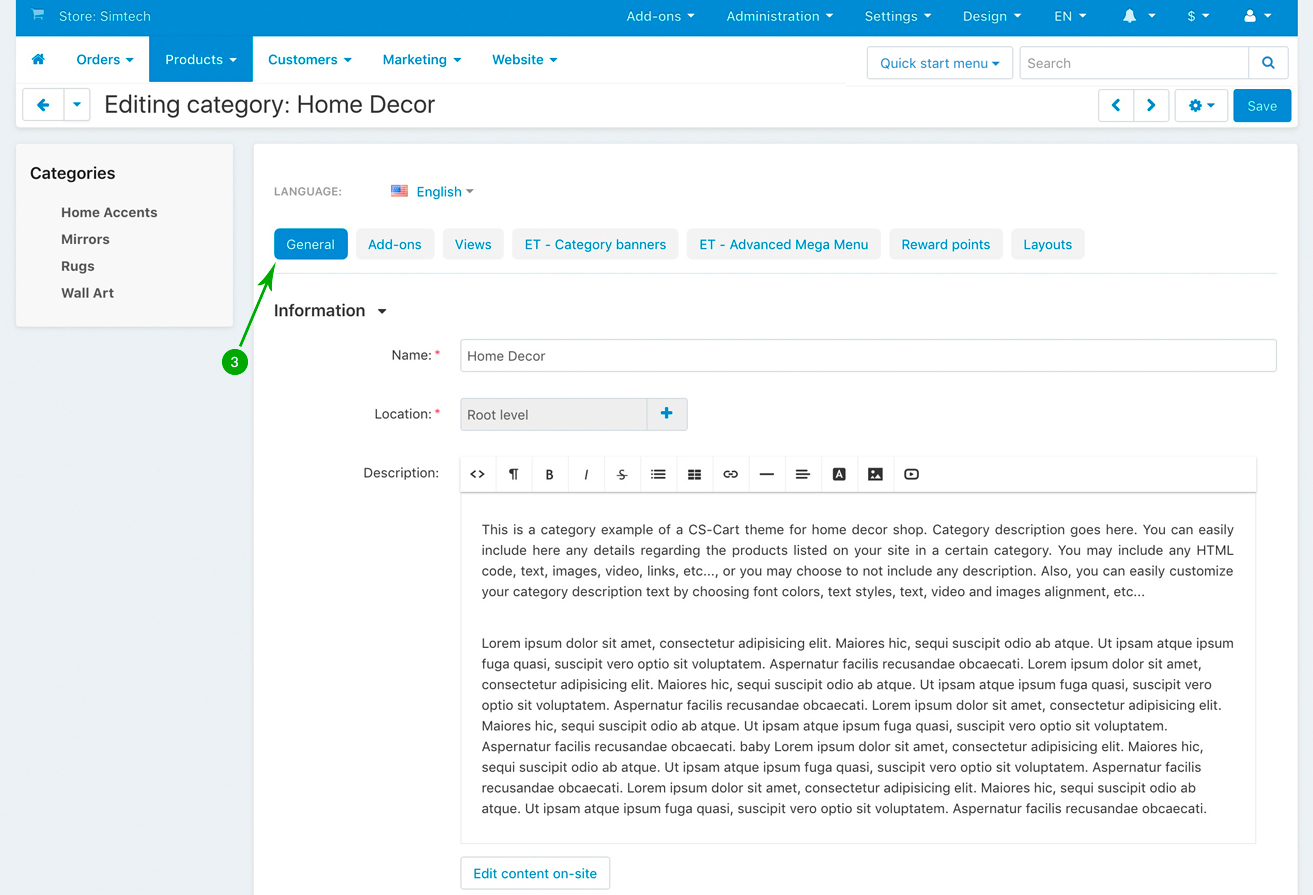
Task: Add location with the plus button
Action: coord(667,414)
